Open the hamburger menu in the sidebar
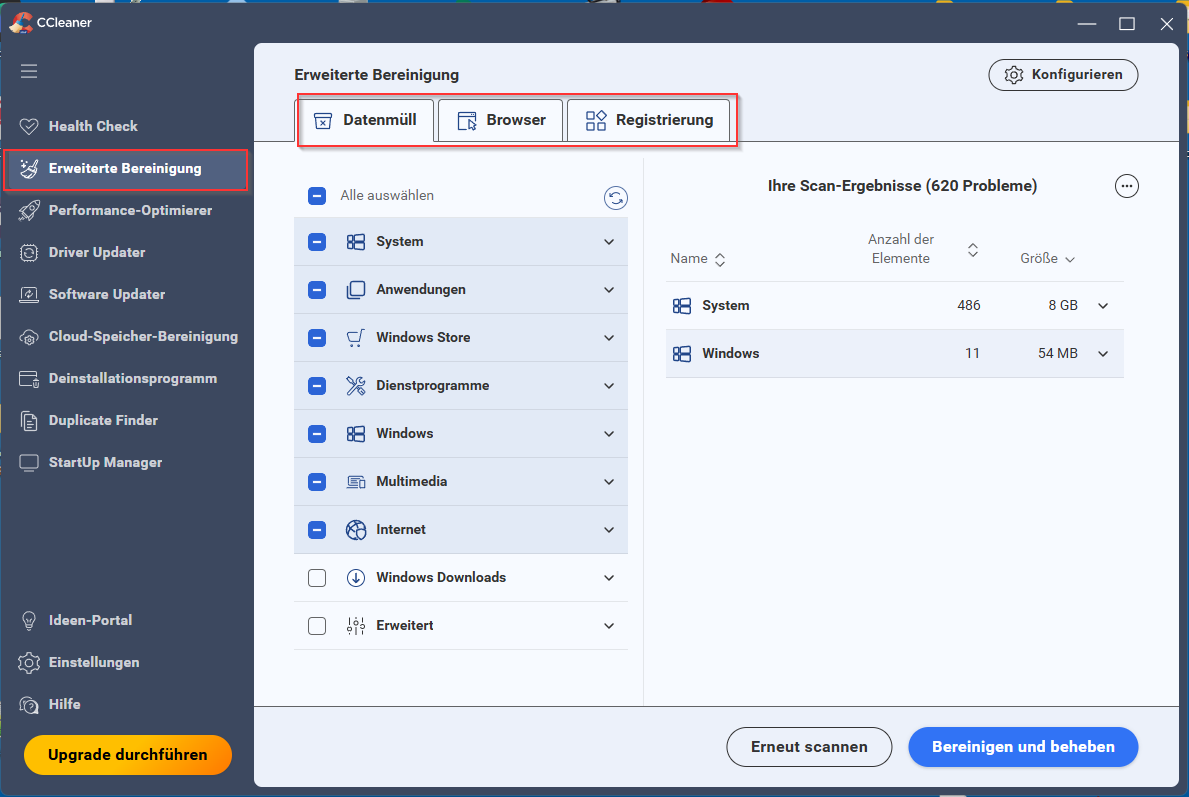1189x797 pixels. tap(29, 71)
